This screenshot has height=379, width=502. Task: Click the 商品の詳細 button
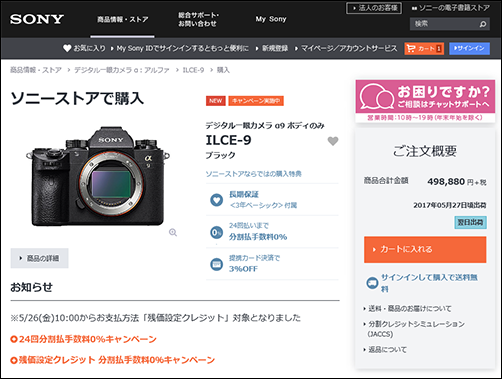pos(40,258)
